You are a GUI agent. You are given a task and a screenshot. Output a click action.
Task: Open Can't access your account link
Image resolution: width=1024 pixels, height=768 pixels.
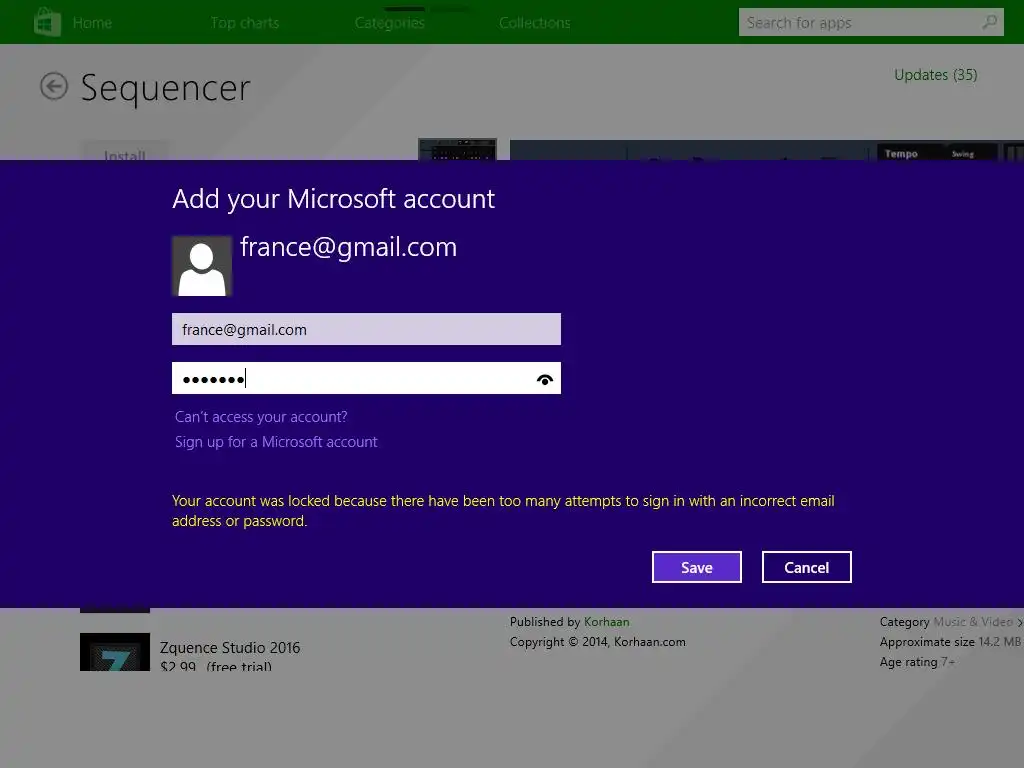pos(261,417)
